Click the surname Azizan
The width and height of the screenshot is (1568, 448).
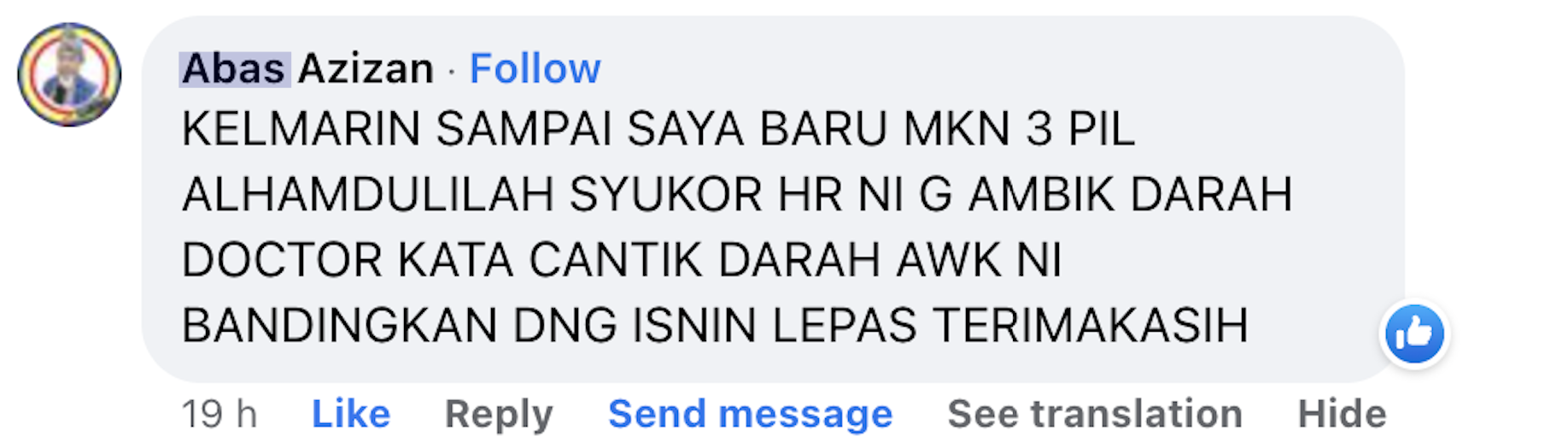pos(366,68)
